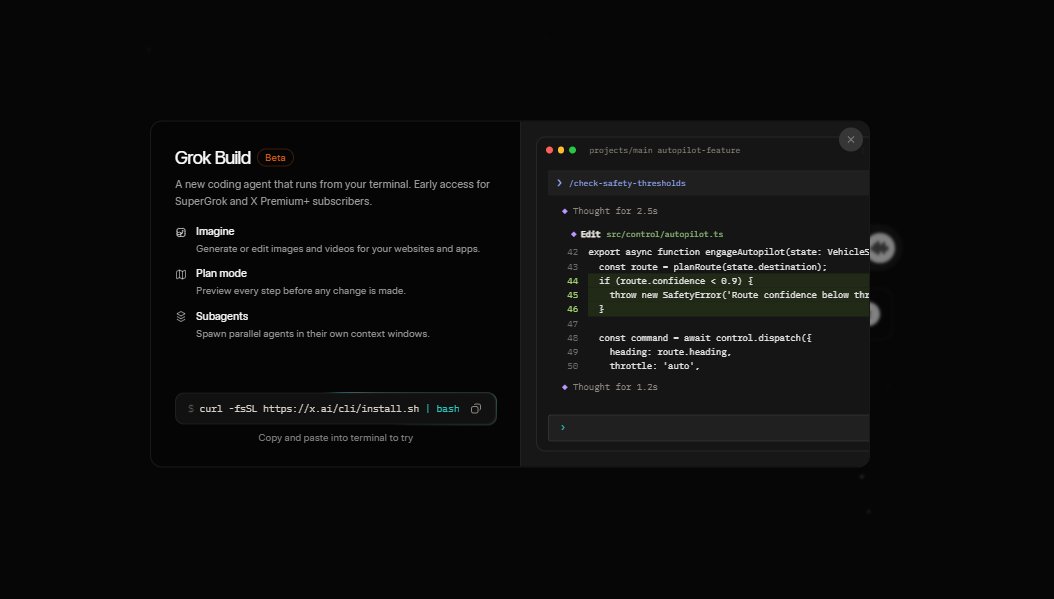
Task: Click the Grok Build title
Action: click(212, 157)
